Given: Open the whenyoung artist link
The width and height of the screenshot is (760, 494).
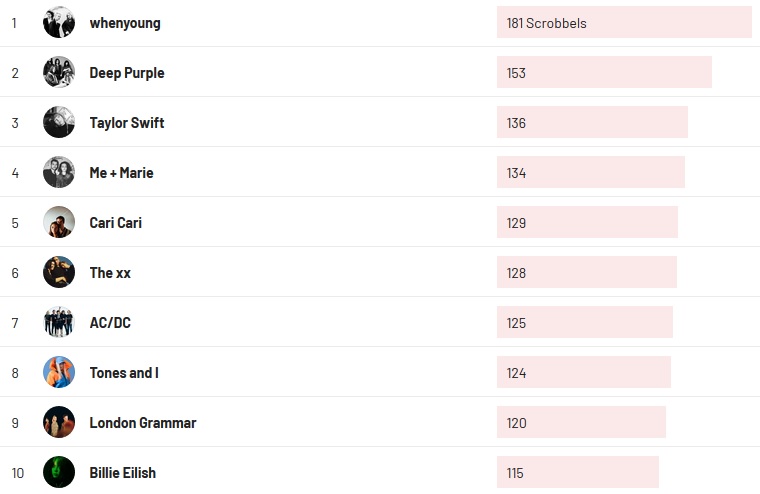Looking at the screenshot, I should point(124,23).
